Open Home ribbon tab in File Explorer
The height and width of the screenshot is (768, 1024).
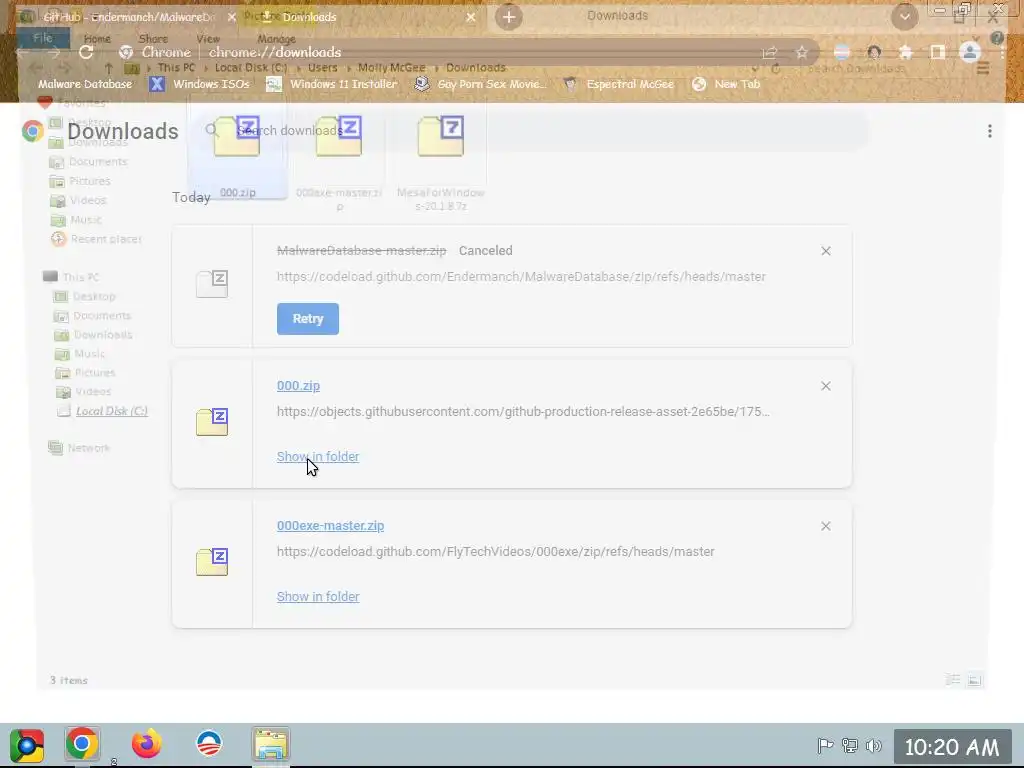(x=97, y=39)
